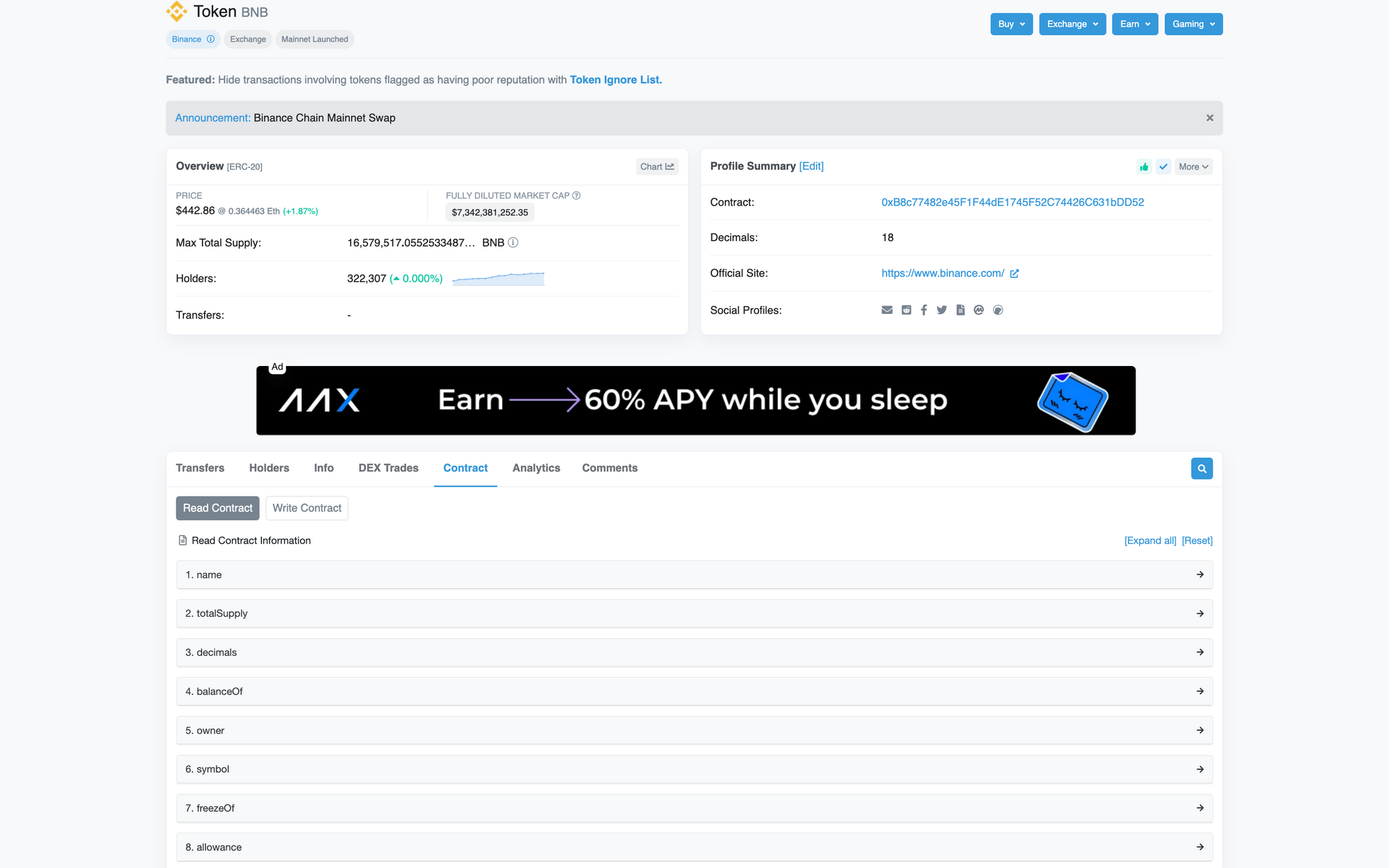Open the Facebook profile icon
Screen dimensions: 1389x868
(x=924, y=310)
